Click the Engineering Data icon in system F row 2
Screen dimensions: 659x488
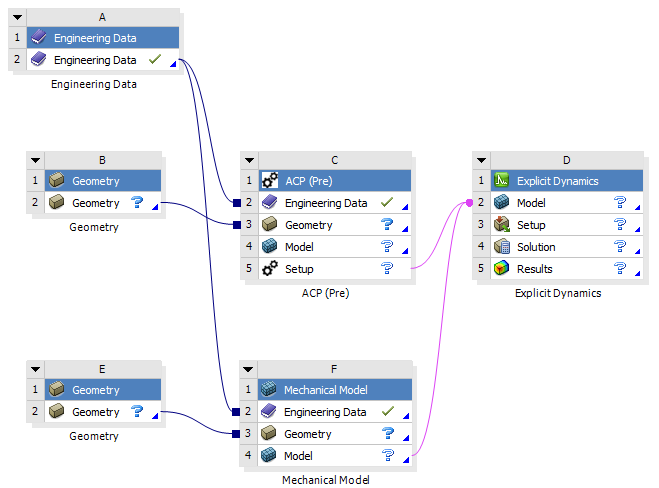point(269,411)
